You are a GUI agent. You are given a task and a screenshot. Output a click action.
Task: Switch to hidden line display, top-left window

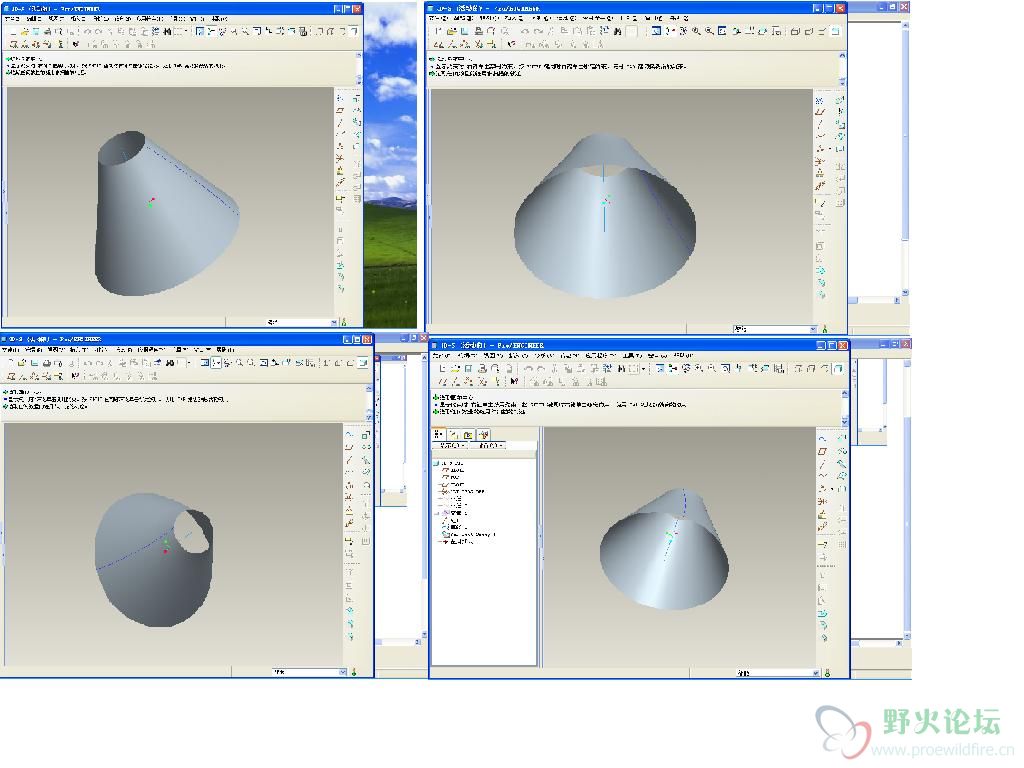tap(331, 31)
